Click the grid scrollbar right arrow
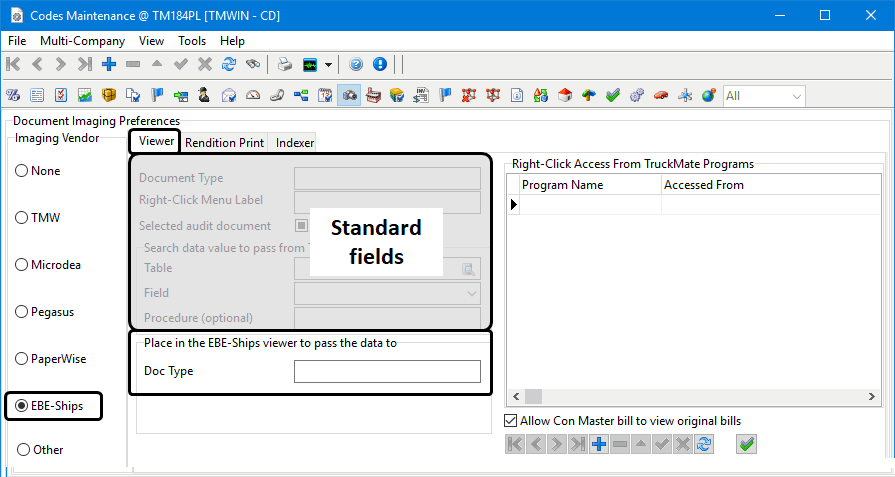 pyautogui.click(x=872, y=396)
